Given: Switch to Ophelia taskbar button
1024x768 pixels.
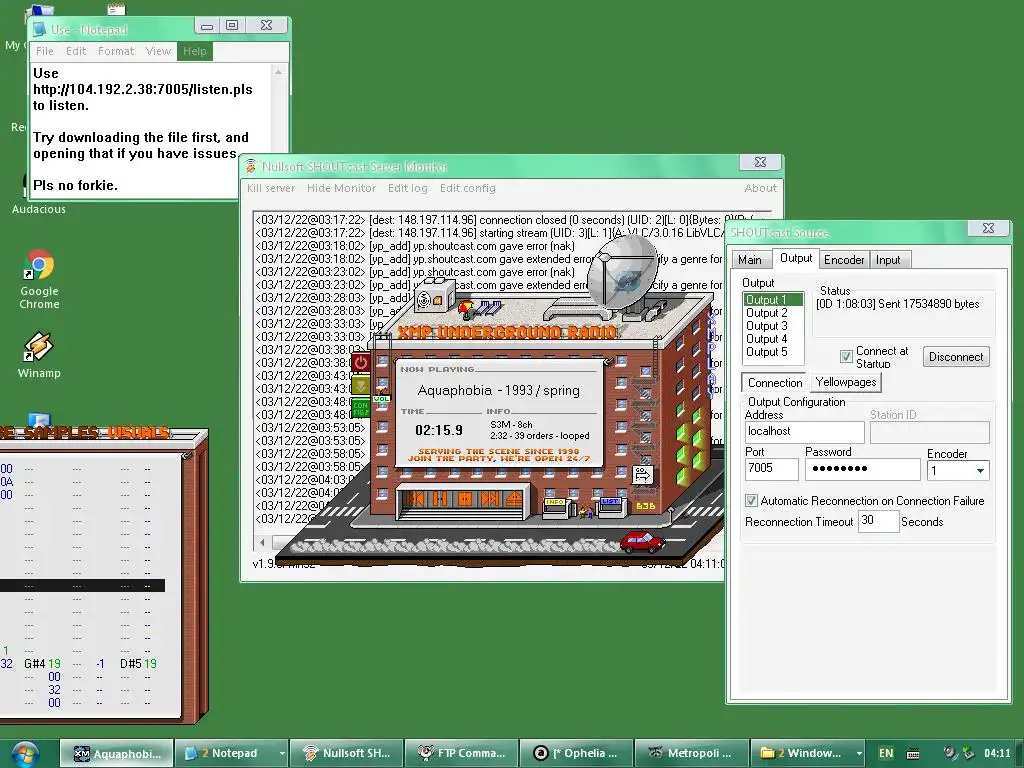Looking at the screenshot, I should [x=576, y=753].
